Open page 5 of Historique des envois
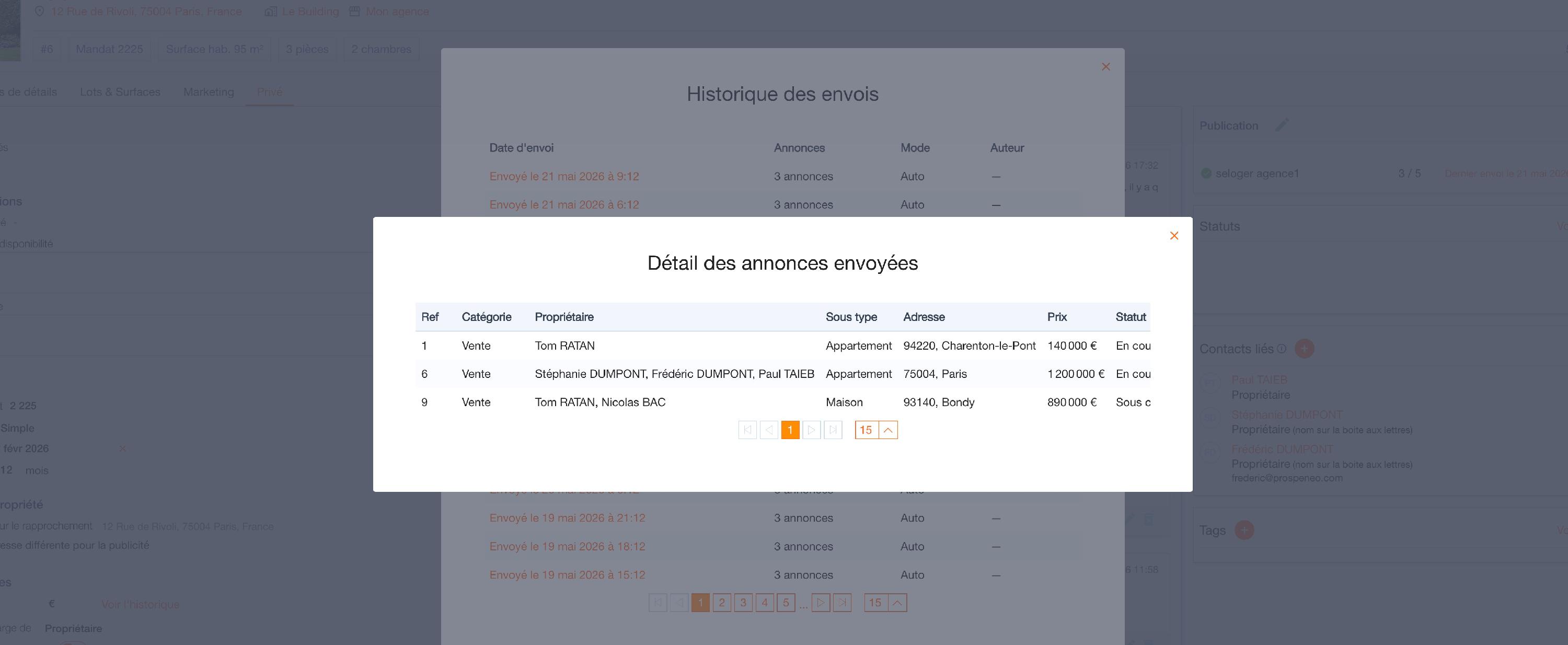The image size is (1568, 645). [x=786, y=603]
